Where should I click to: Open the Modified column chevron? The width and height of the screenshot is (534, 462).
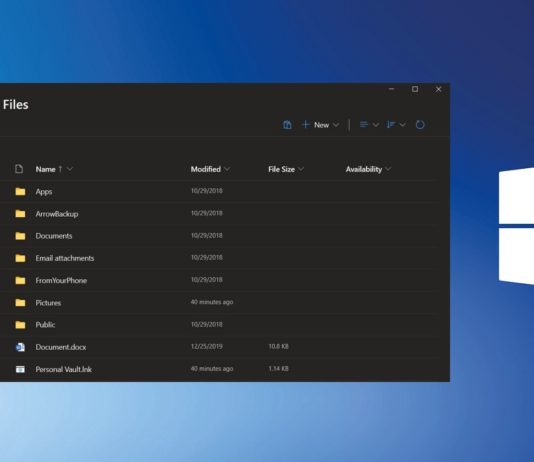(x=227, y=169)
